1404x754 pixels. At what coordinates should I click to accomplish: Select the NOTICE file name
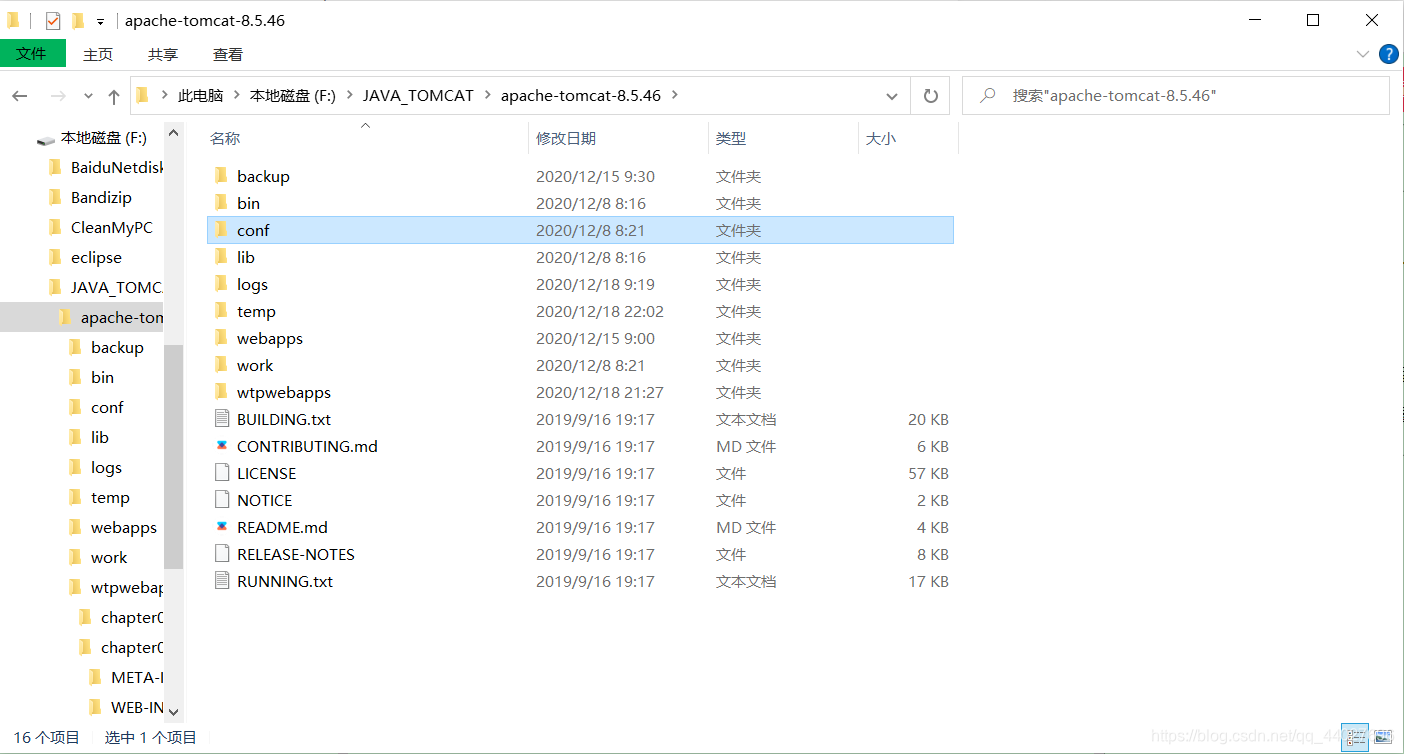click(x=265, y=500)
